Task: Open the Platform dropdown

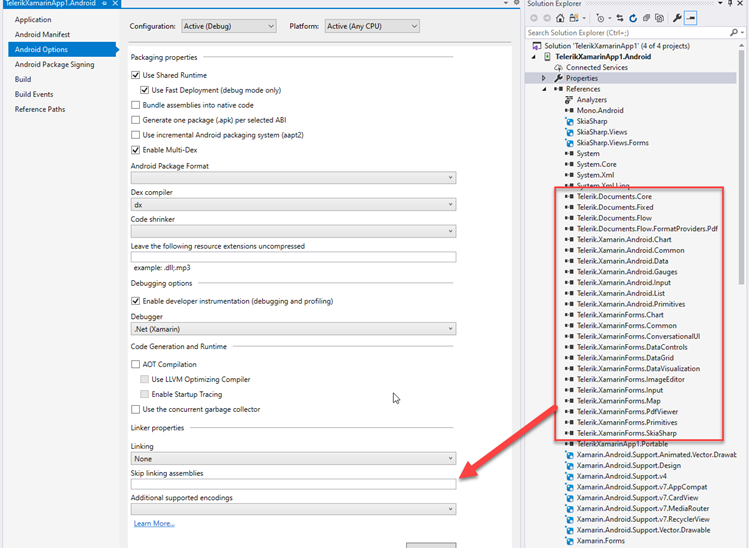Action: (372, 26)
